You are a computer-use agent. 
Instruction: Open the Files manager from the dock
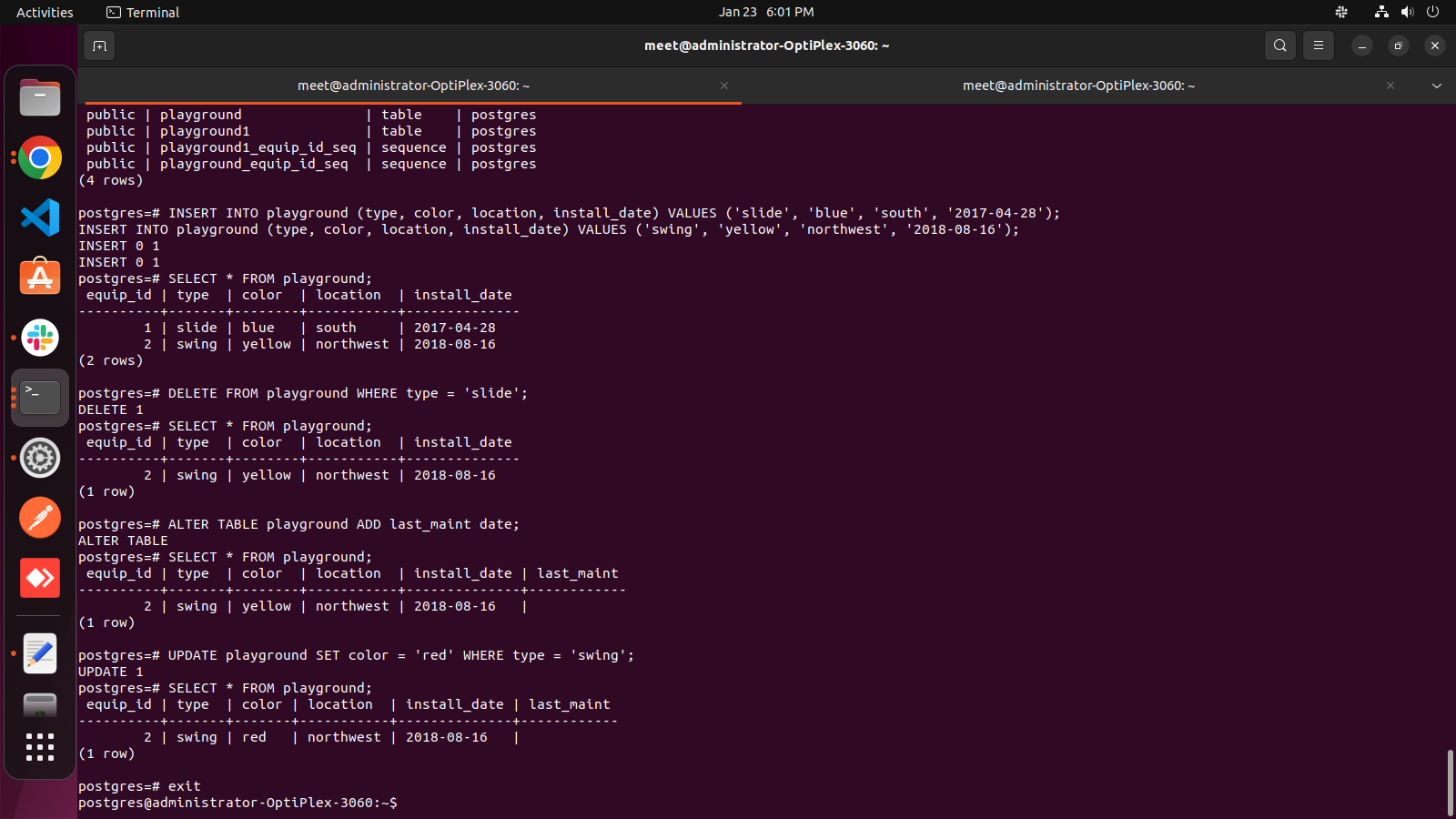[x=39, y=97]
